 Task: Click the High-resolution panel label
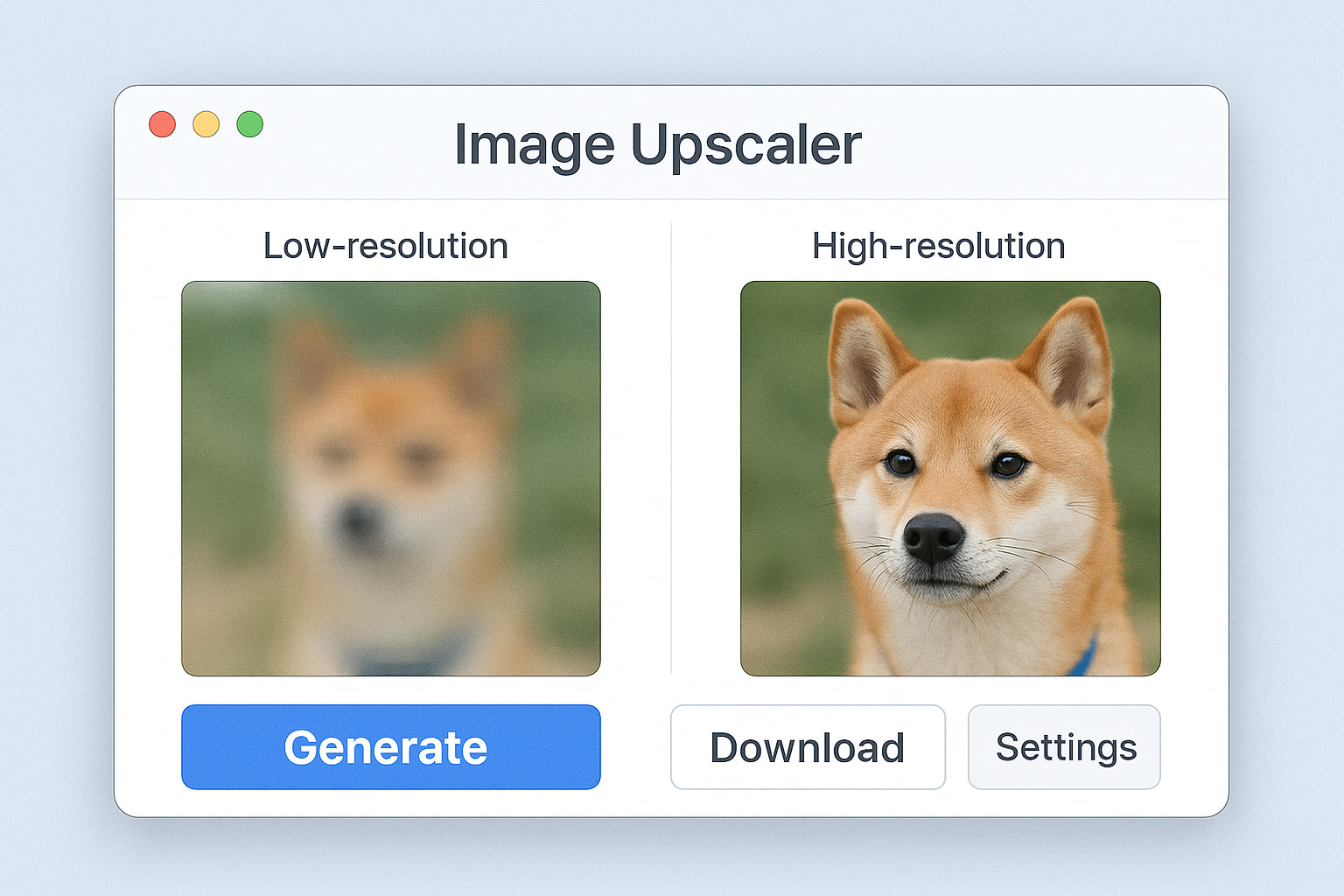coord(938,246)
